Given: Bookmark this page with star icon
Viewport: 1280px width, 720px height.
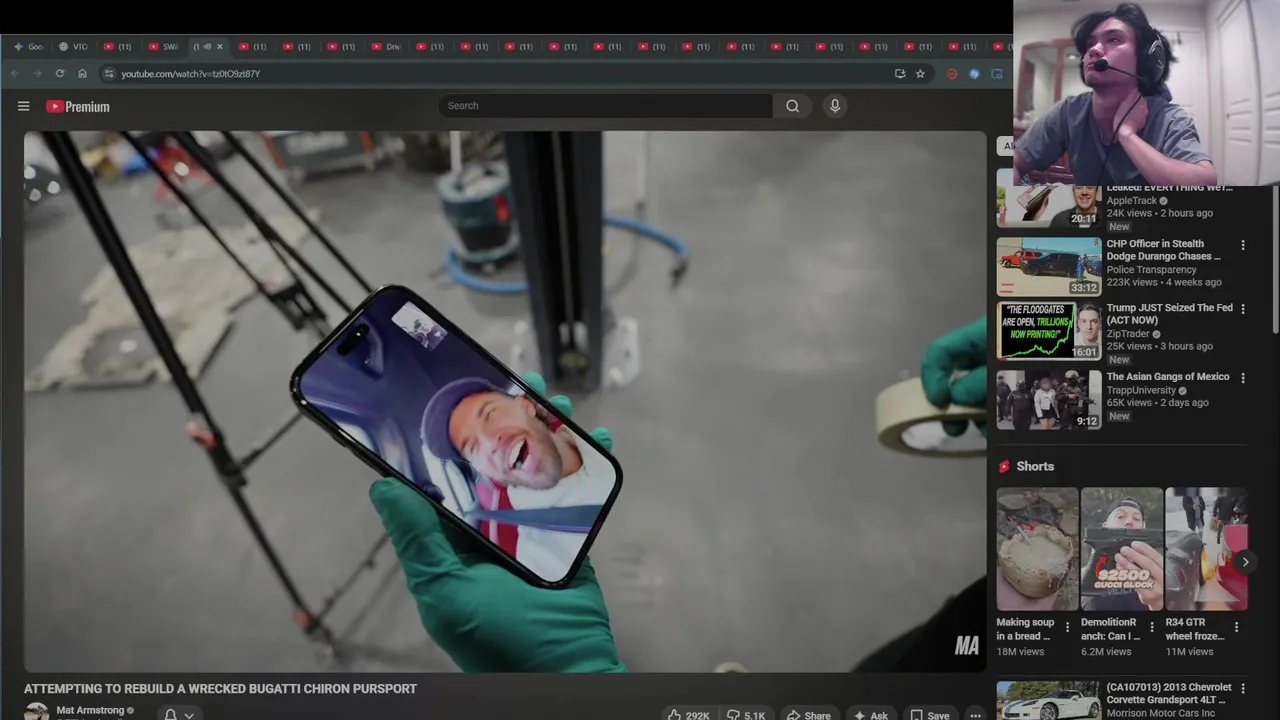Looking at the screenshot, I should pyautogui.click(x=920, y=74).
